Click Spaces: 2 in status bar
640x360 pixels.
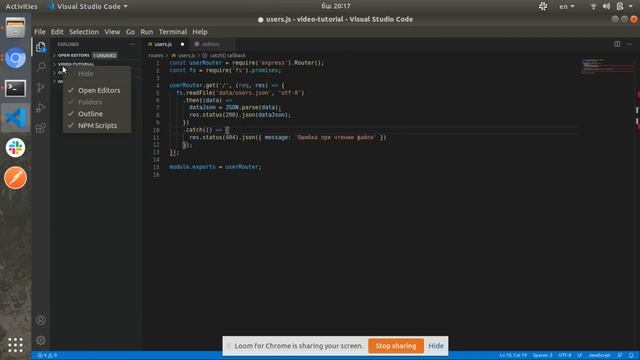(542, 356)
